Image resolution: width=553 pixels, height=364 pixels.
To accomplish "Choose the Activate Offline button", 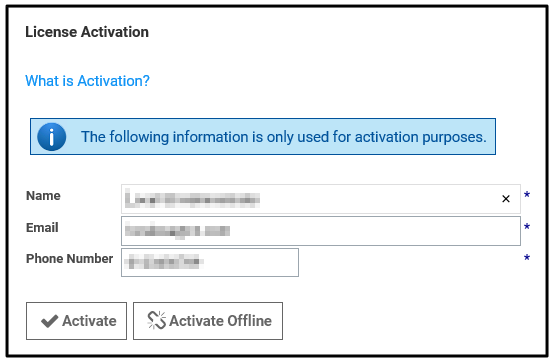I will (x=208, y=321).
